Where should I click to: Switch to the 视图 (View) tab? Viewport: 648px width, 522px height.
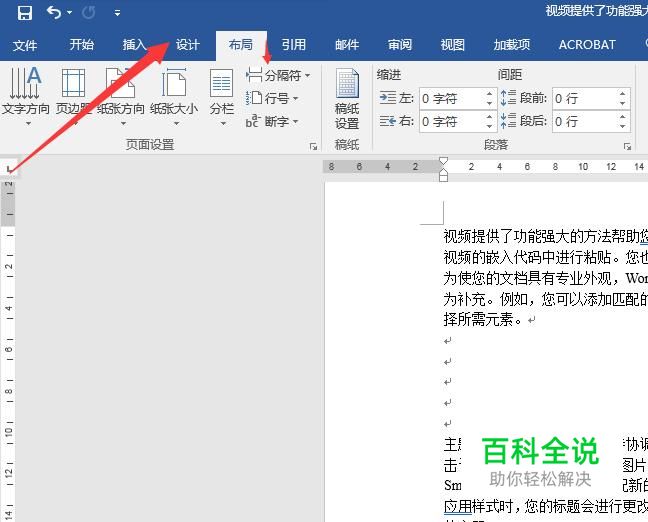(x=453, y=45)
